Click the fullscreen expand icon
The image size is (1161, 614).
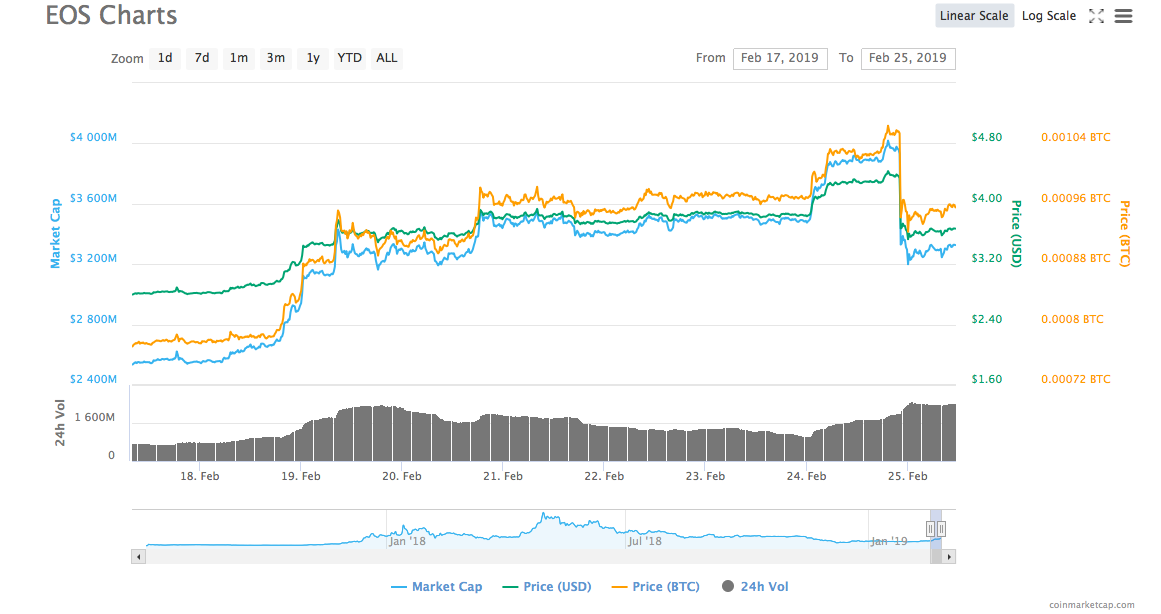tap(1096, 16)
